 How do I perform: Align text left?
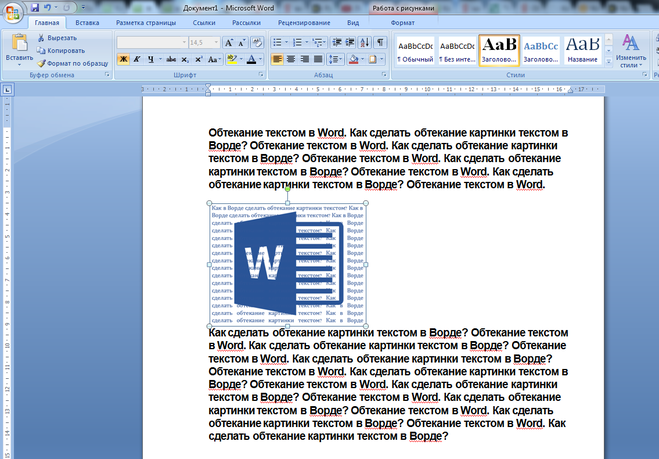[277, 59]
